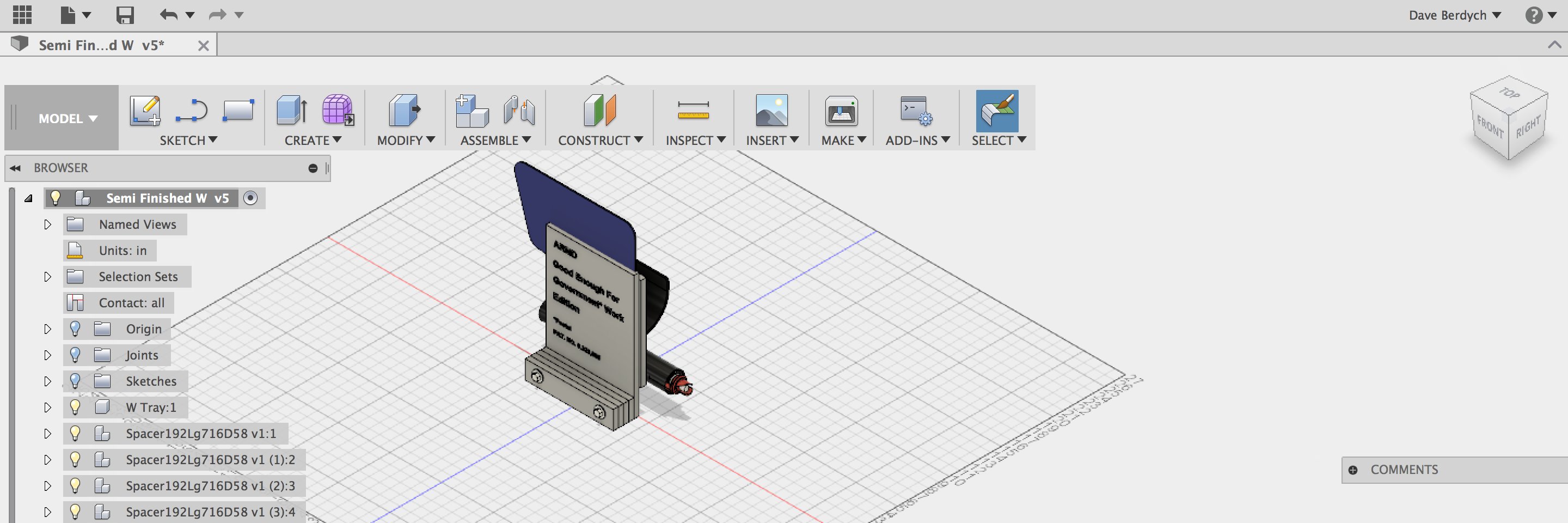Click the FRONT face of the ViewCube

coord(1490,127)
